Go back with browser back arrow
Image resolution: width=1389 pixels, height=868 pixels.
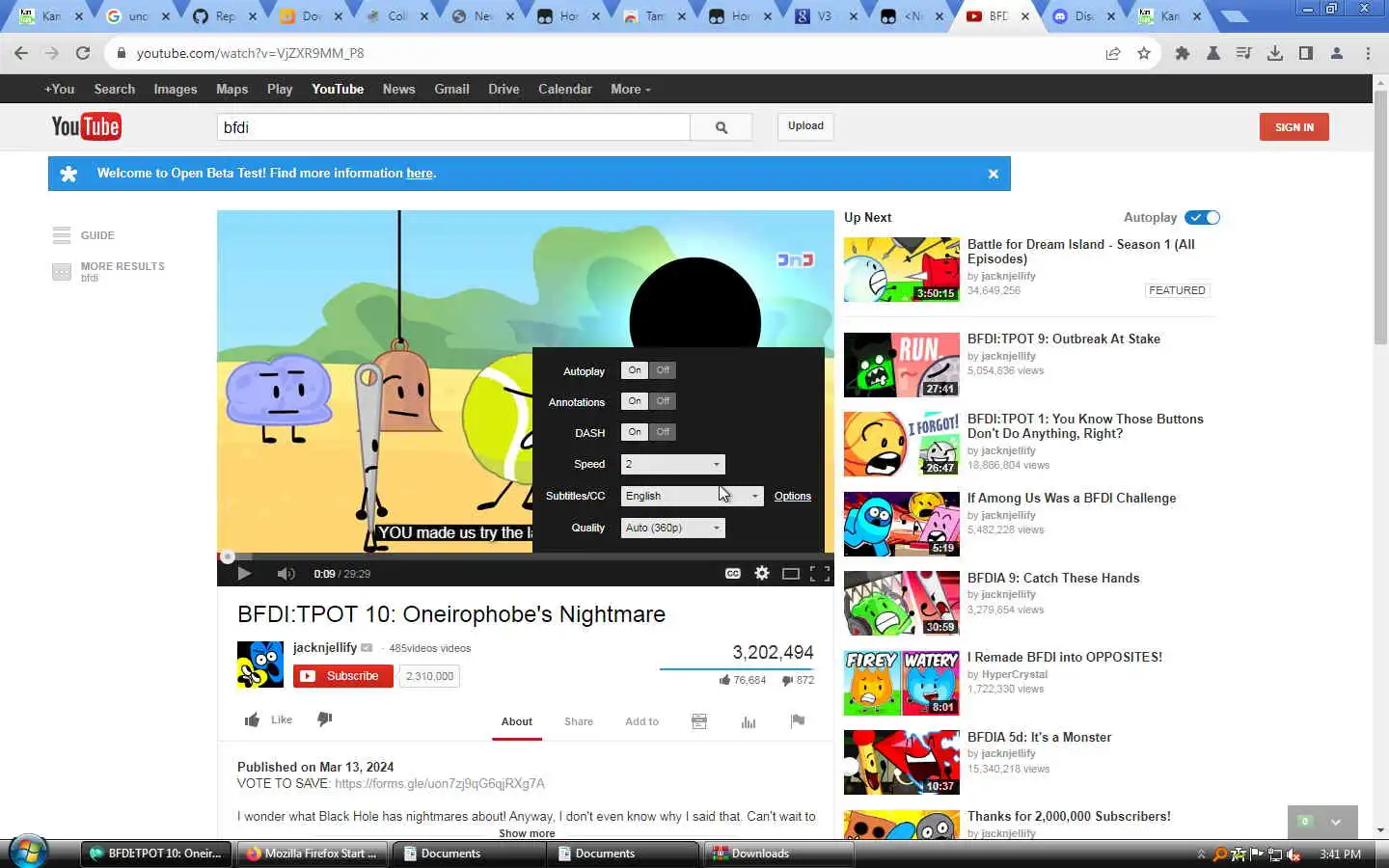pyautogui.click(x=21, y=53)
